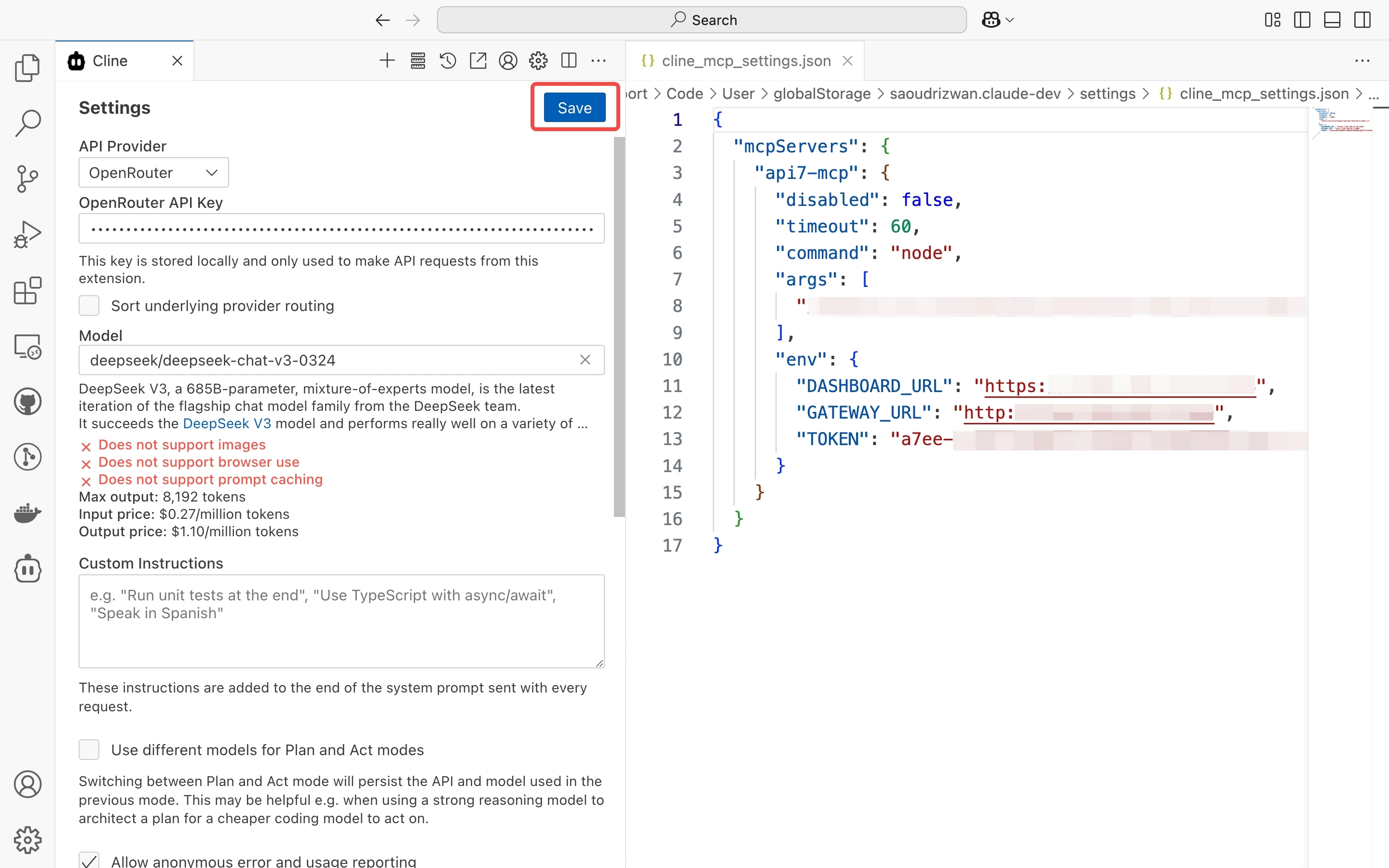The image size is (1389, 868).
Task: Uncheck Allow anonymous error and usage reporting
Action: coord(89,860)
